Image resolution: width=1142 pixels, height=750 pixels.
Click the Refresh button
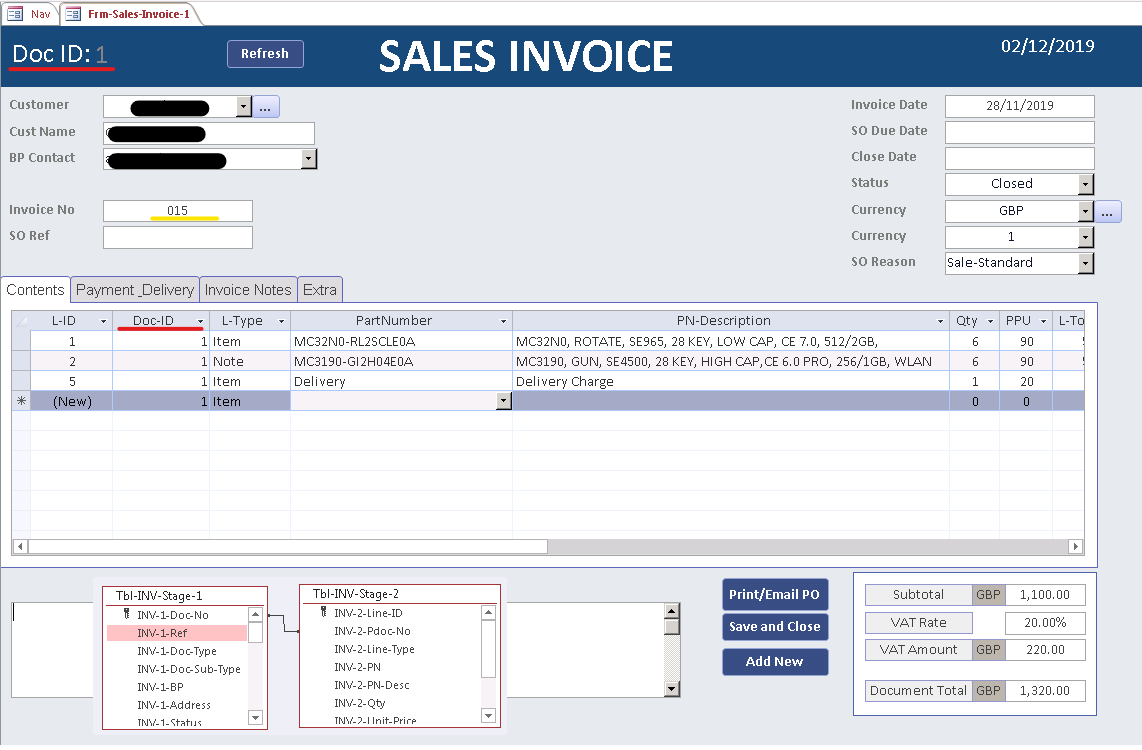265,54
